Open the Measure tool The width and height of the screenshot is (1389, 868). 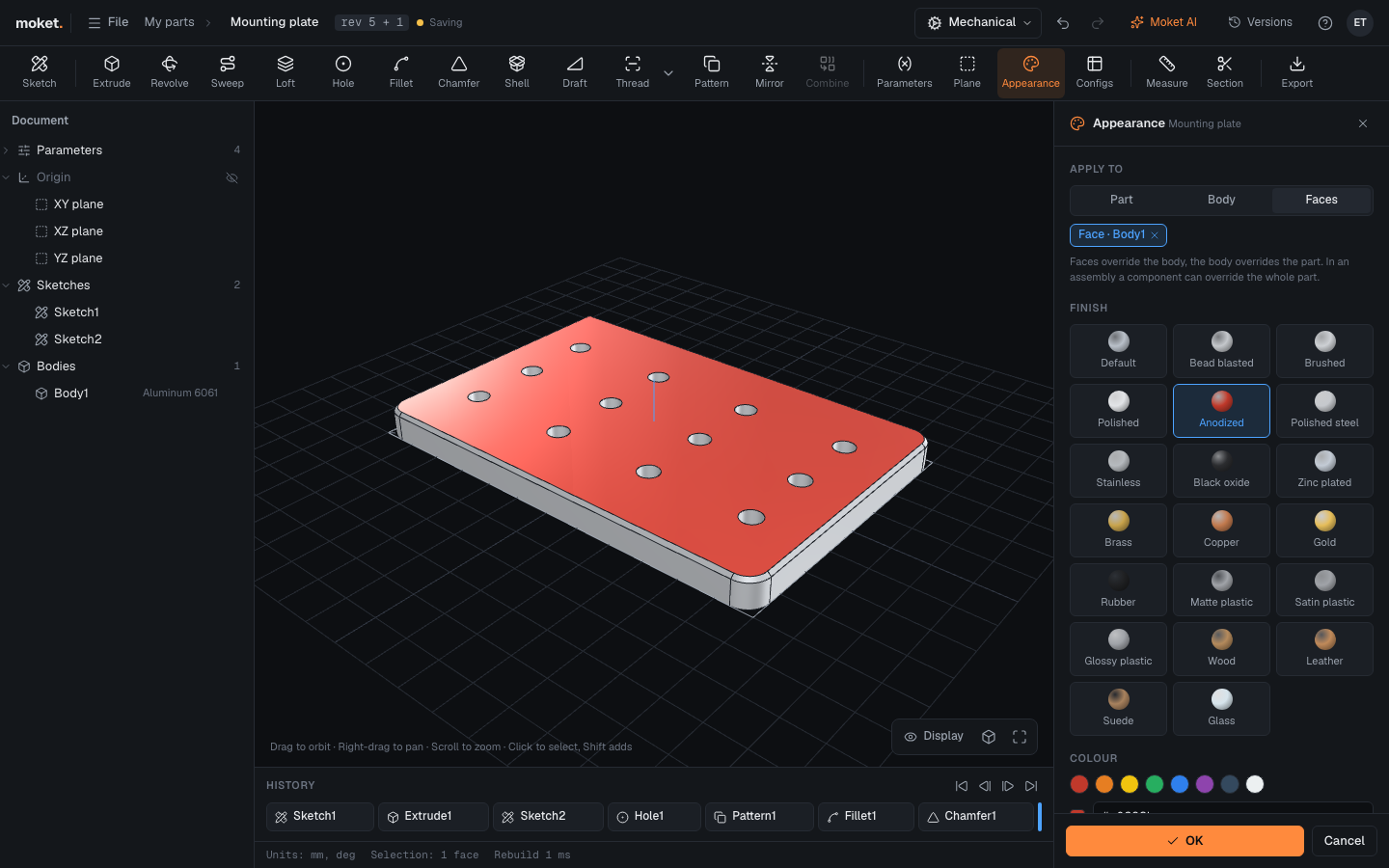1167,72
